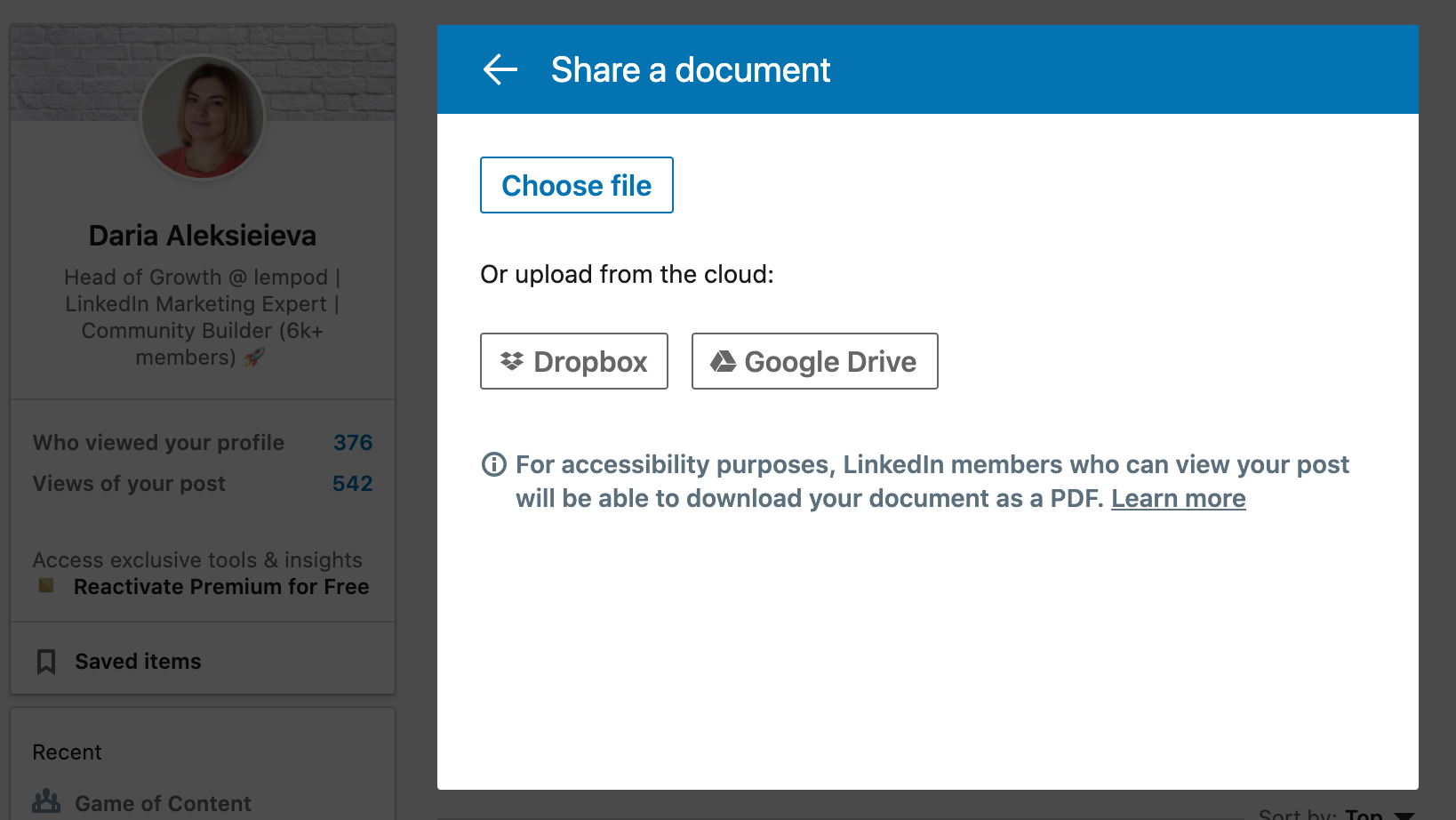Click the back arrow in the header
The height and width of the screenshot is (820, 1456).
(500, 69)
